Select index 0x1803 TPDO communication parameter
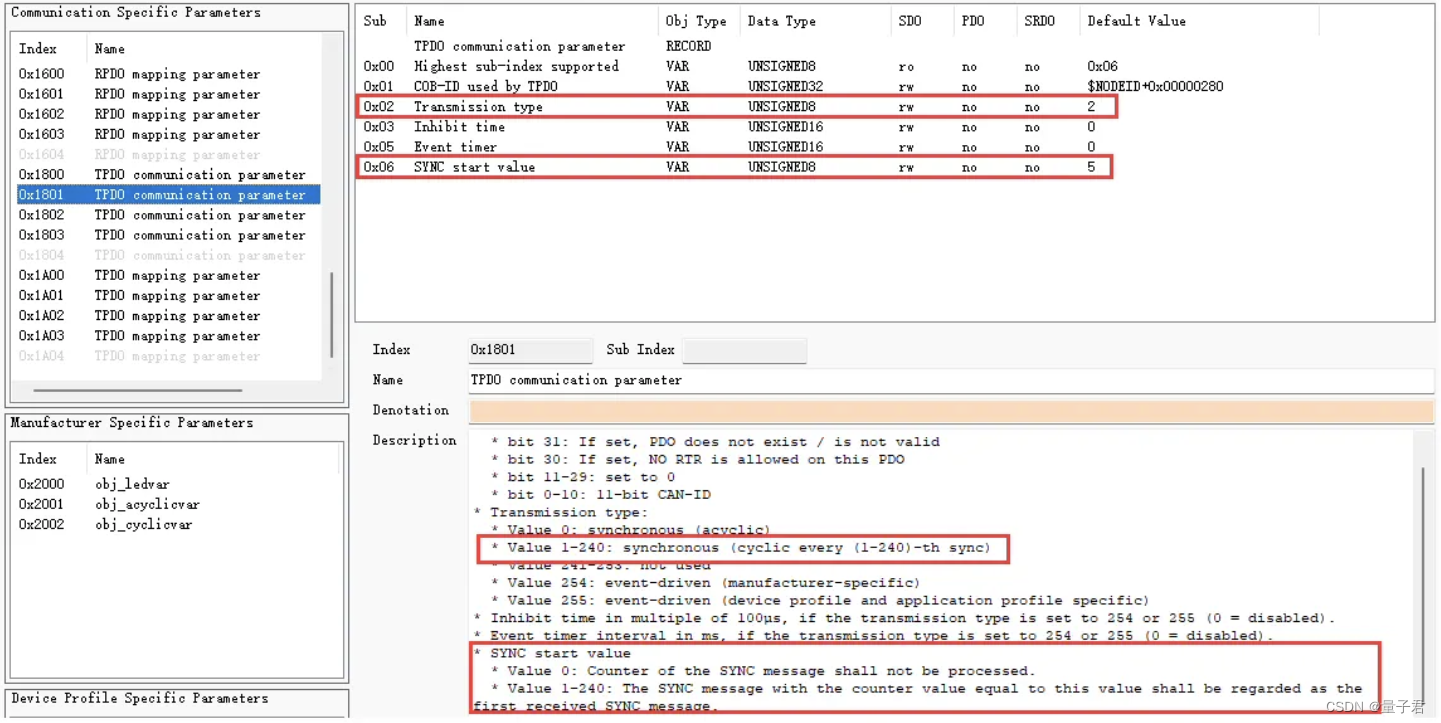 click(168, 235)
